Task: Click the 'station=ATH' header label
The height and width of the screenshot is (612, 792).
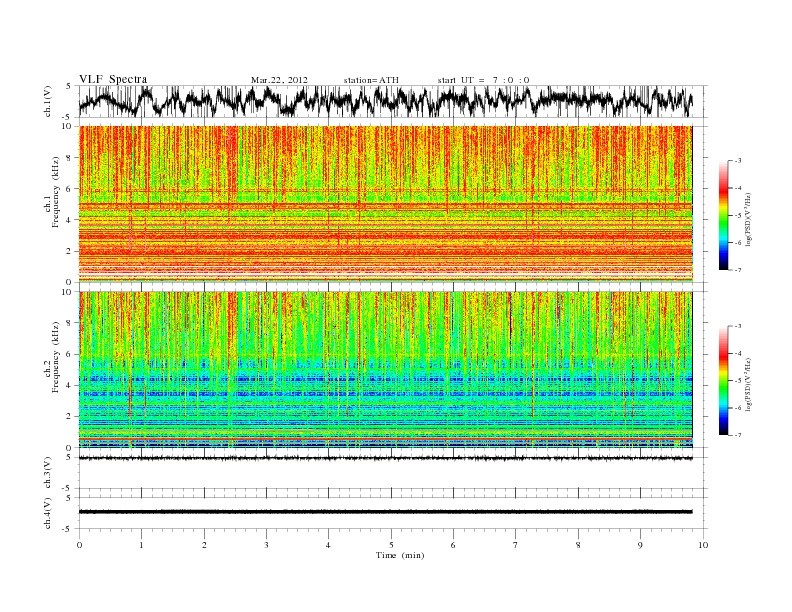Action: [x=371, y=80]
